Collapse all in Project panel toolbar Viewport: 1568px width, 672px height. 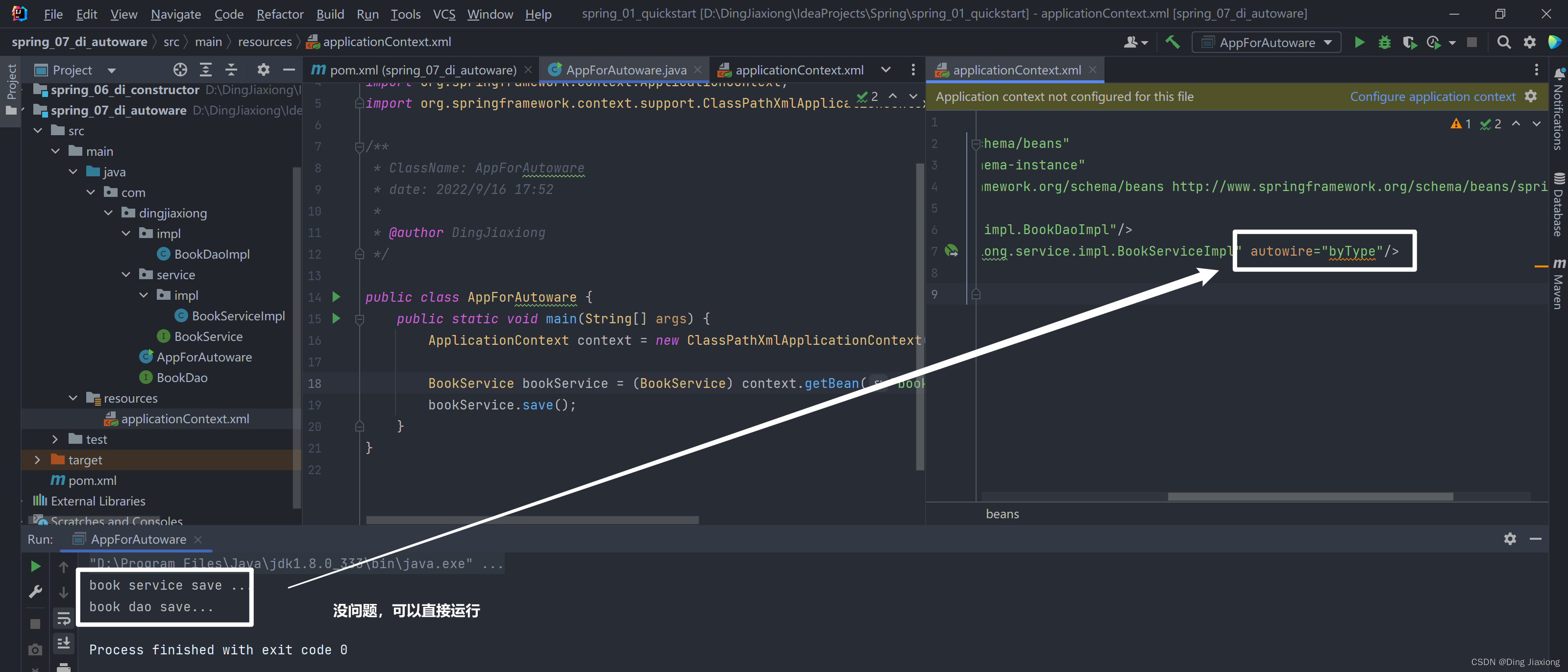(x=231, y=70)
